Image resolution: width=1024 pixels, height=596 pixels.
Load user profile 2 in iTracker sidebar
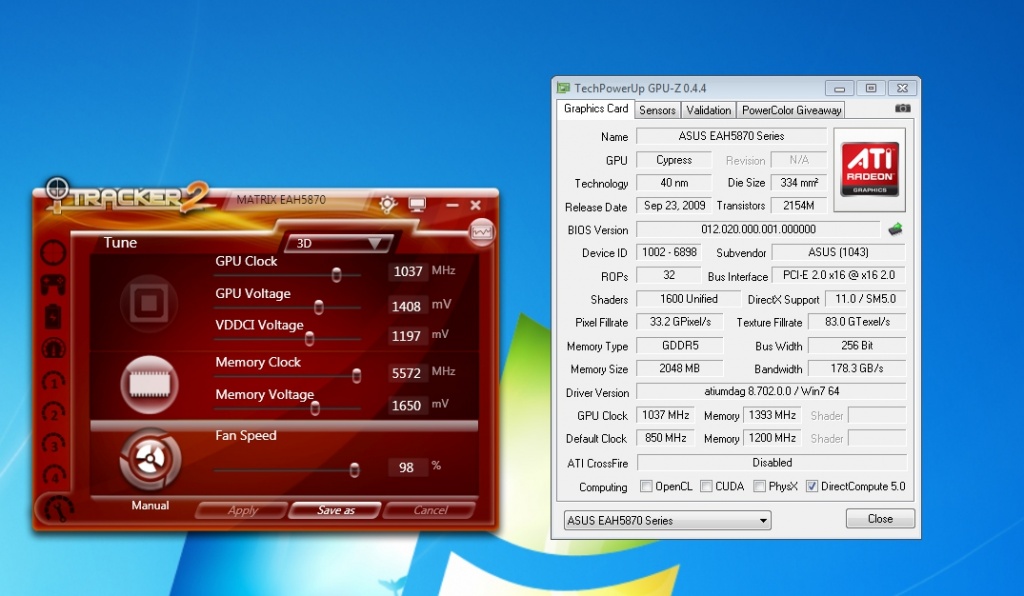coord(54,412)
